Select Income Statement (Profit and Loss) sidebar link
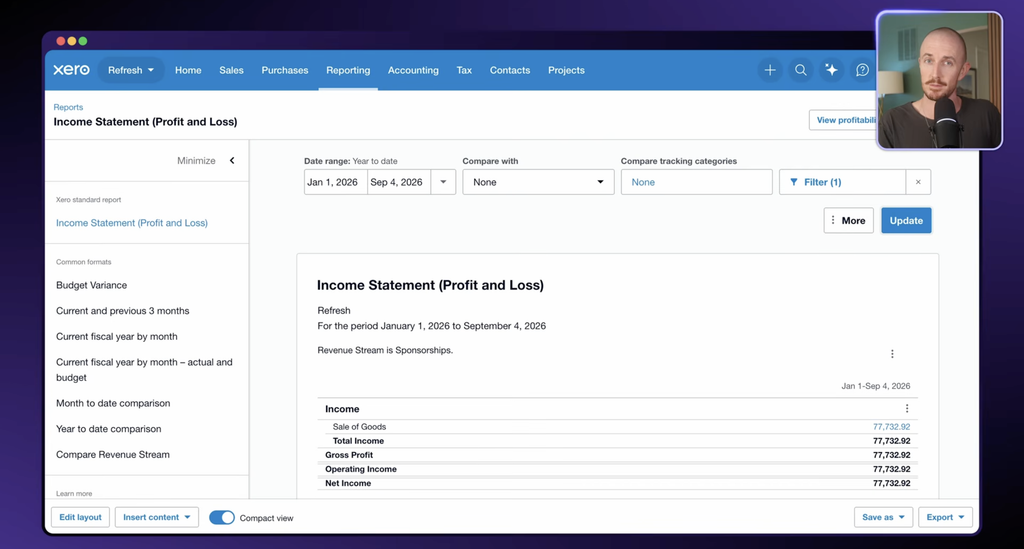The image size is (1024, 549). tap(132, 223)
